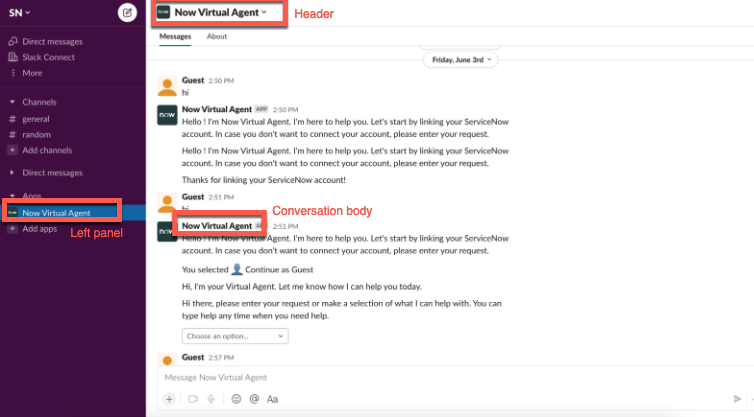Screen dimensions: 754x417
Task: Click Add channels plus icon
Action: 13,150
